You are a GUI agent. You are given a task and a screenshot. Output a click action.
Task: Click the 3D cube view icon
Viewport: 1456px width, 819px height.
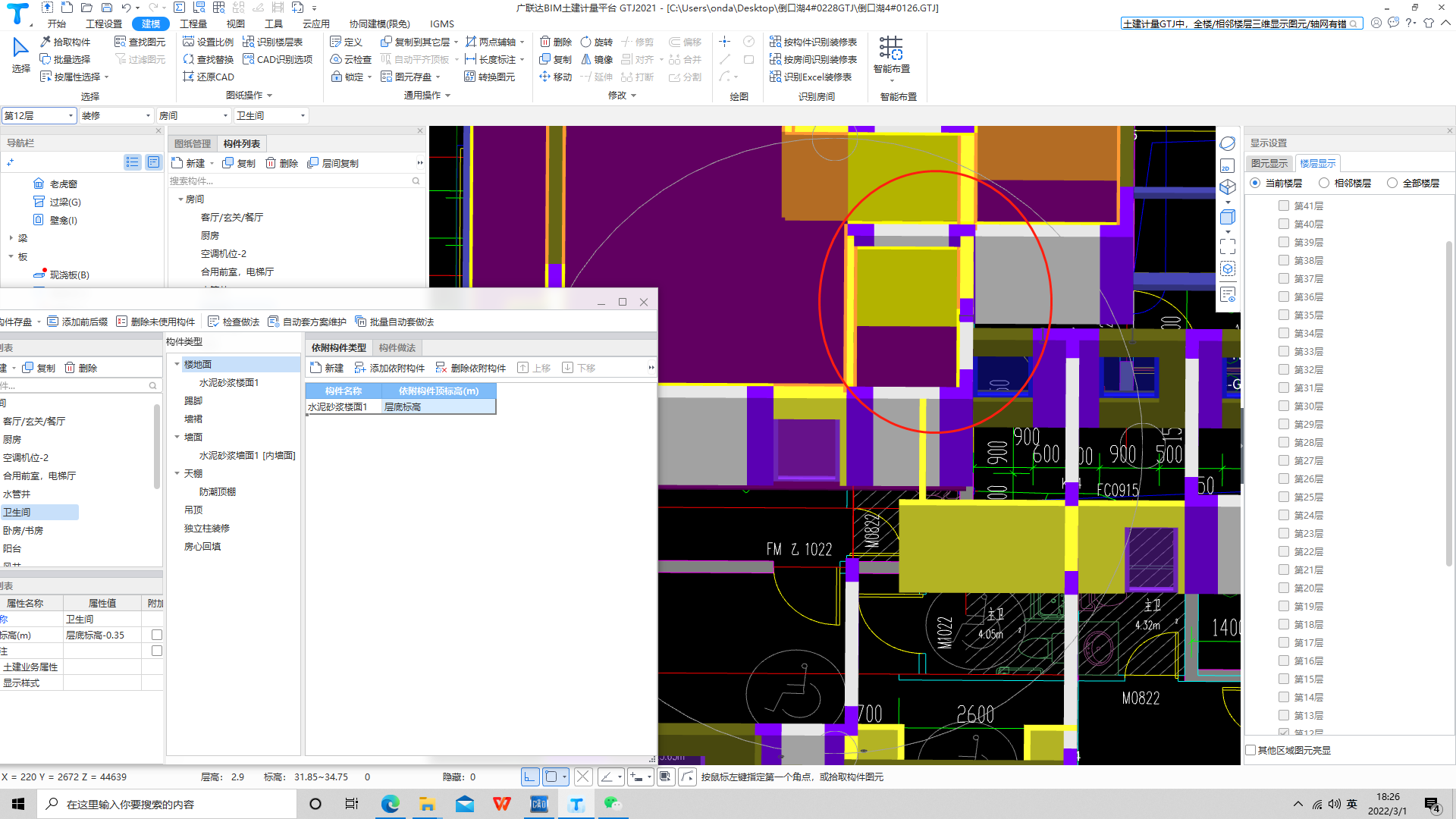(x=1227, y=187)
